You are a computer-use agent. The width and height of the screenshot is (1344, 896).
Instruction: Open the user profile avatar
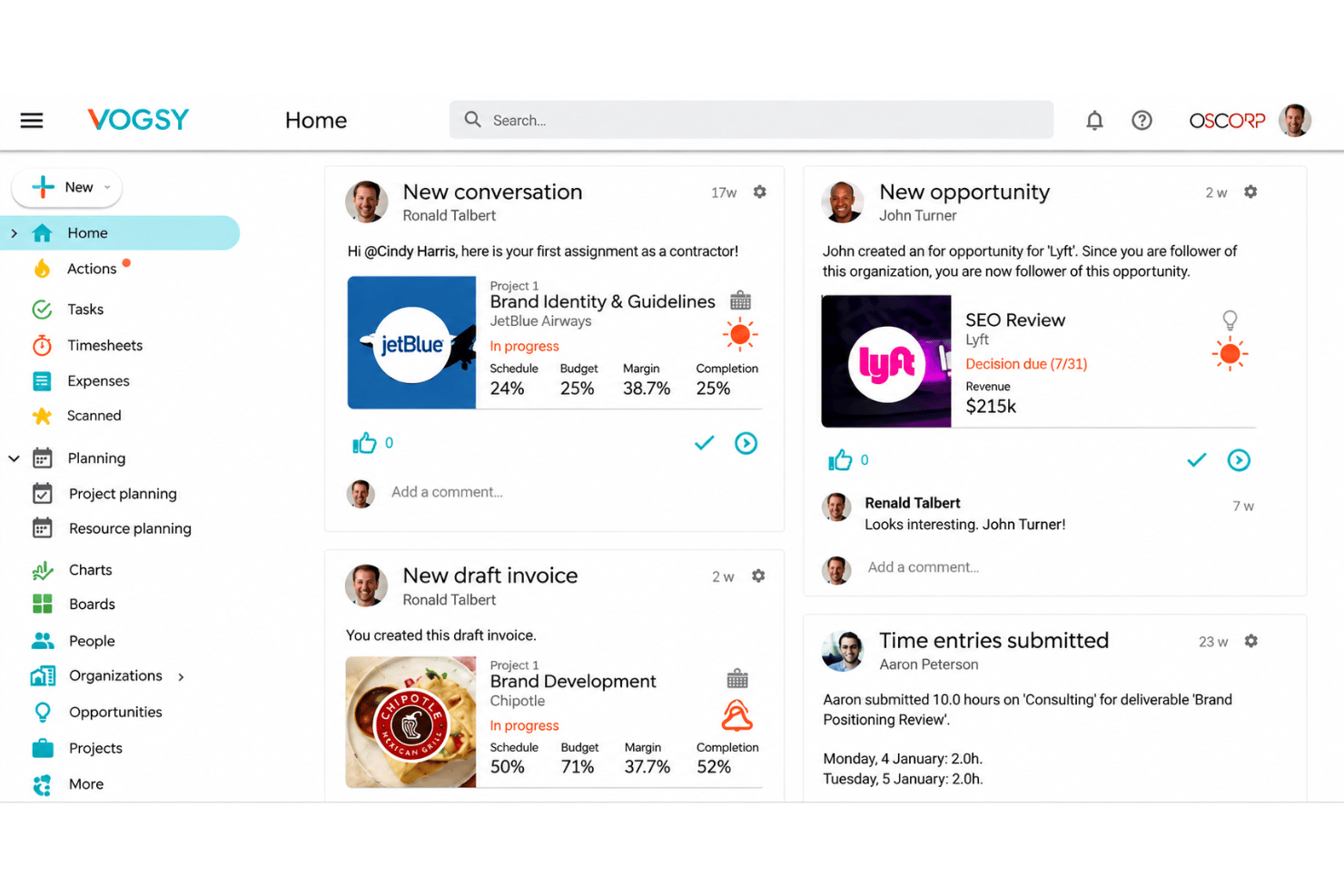[x=1295, y=120]
